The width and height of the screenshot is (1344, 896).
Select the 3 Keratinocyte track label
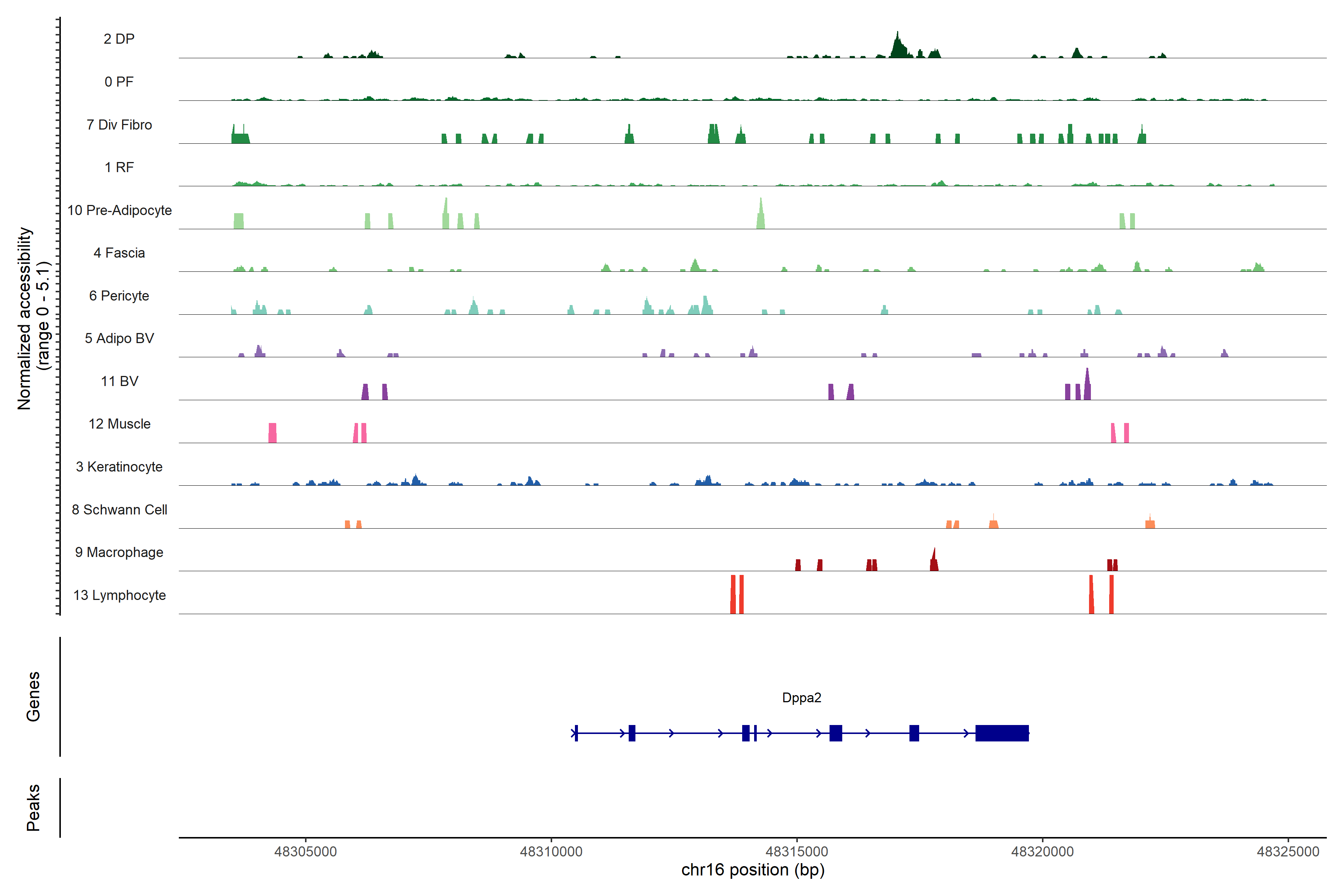pos(119,467)
